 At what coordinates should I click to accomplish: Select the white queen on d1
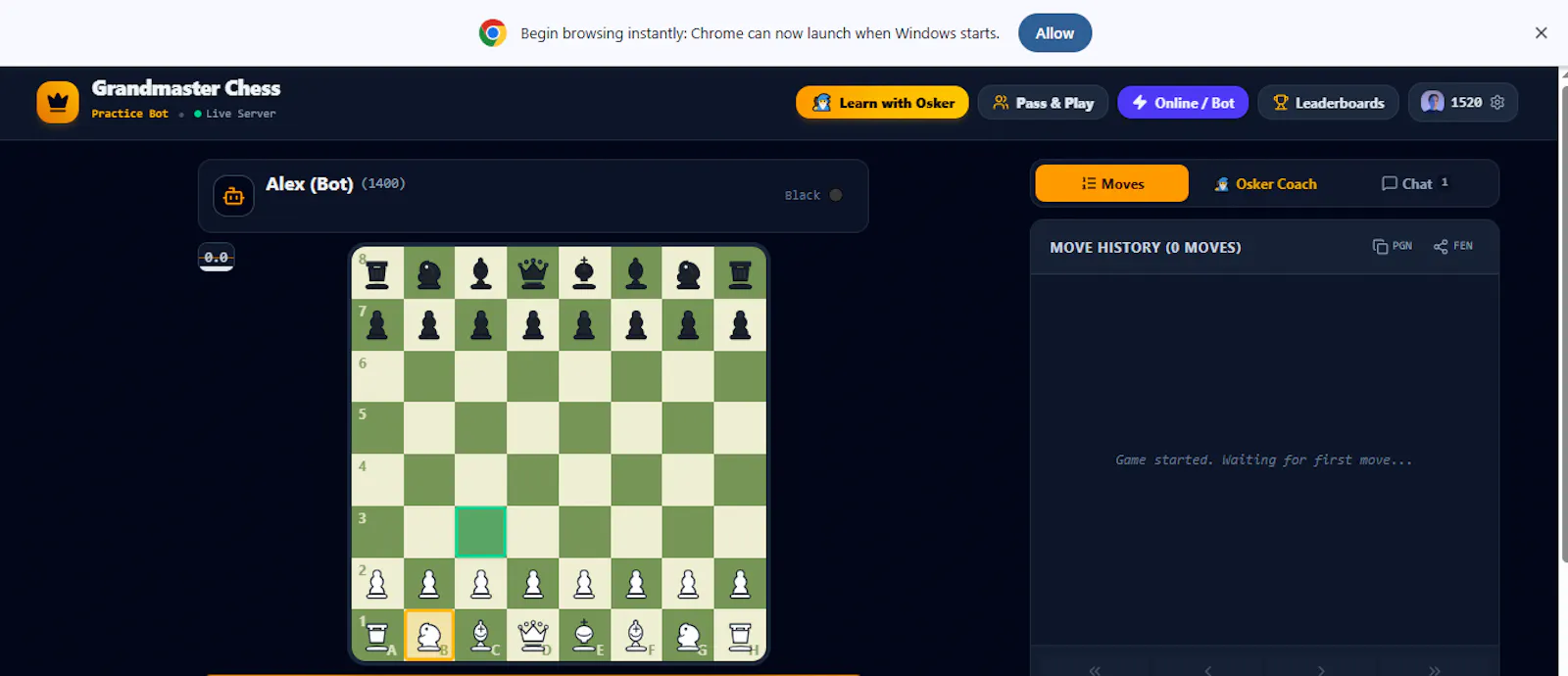tap(533, 635)
